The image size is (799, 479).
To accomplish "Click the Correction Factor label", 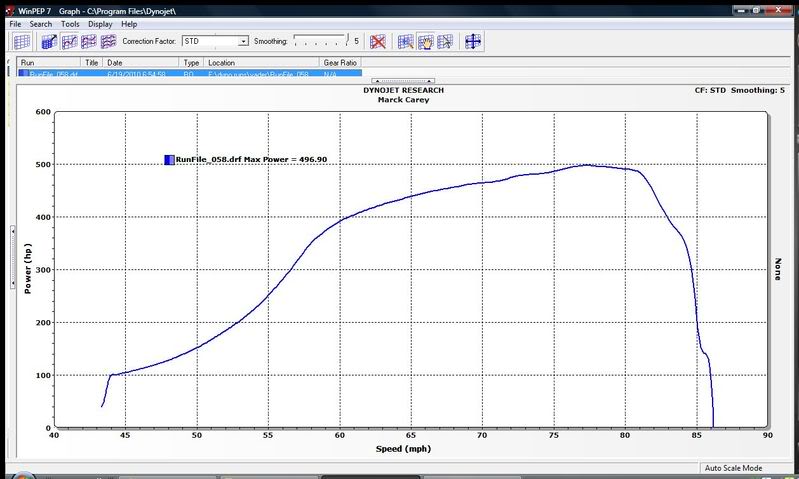I will (x=149, y=41).
